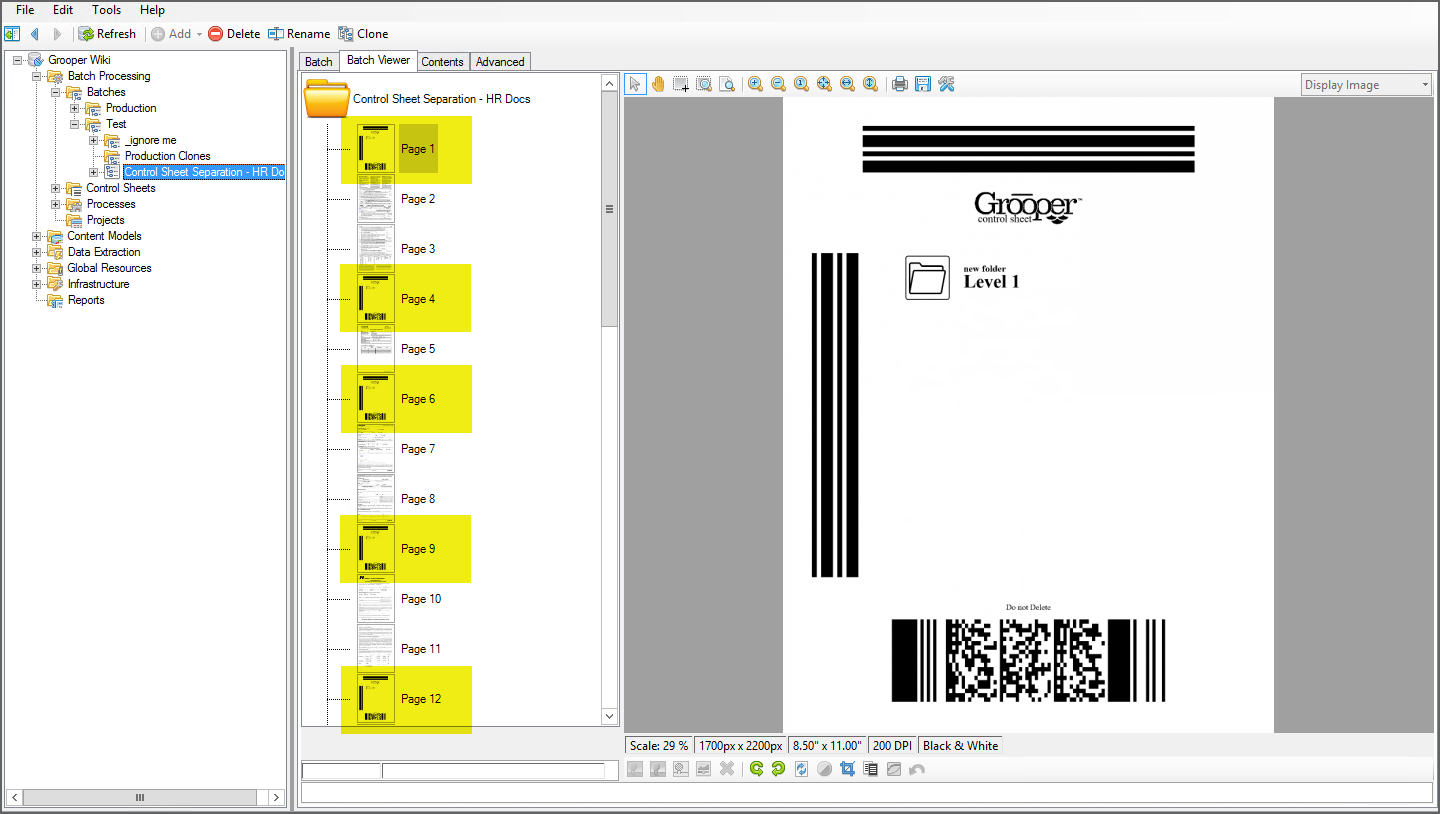Select the Projects tree item
The width and height of the screenshot is (1440, 814).
coord(105,220)
